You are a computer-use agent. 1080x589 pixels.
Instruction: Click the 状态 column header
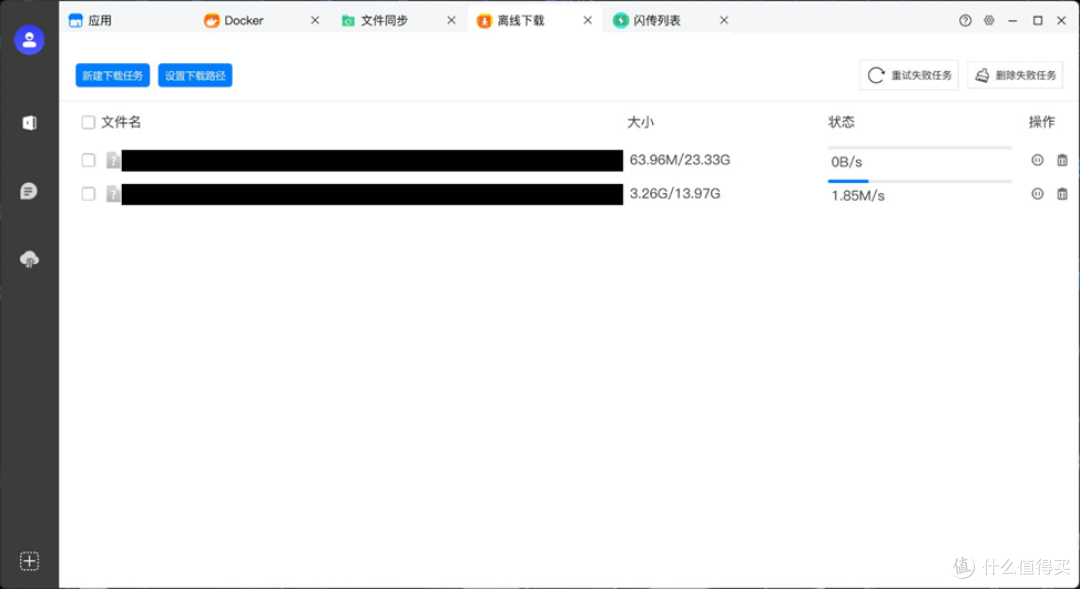(x=841, y=123)
